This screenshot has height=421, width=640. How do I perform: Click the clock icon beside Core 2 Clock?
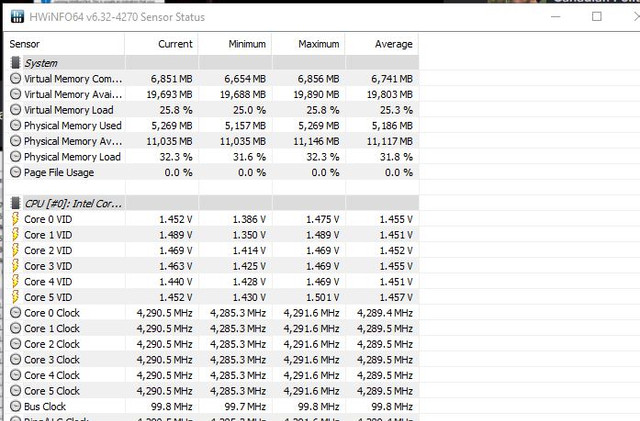pos(16,344)
